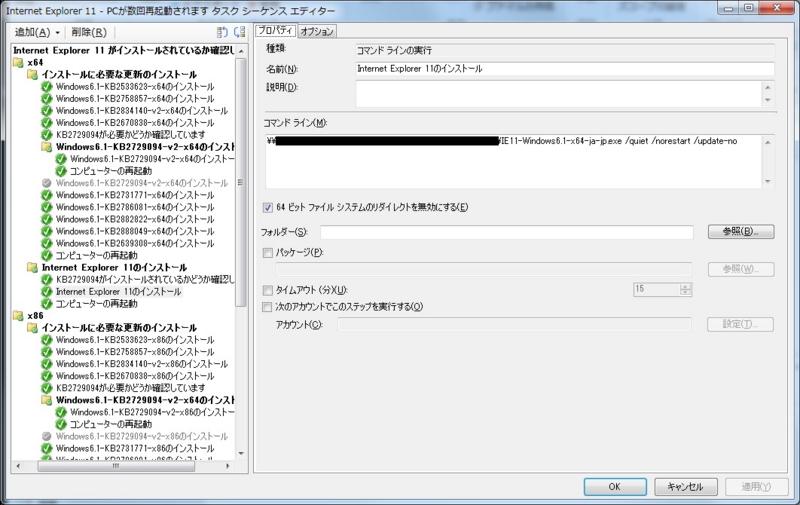Viewport: 800px width, 505px height.
Task: Click the コマンド ライン(M) text box
Action: pyautogui.click(x=513, y=162)
